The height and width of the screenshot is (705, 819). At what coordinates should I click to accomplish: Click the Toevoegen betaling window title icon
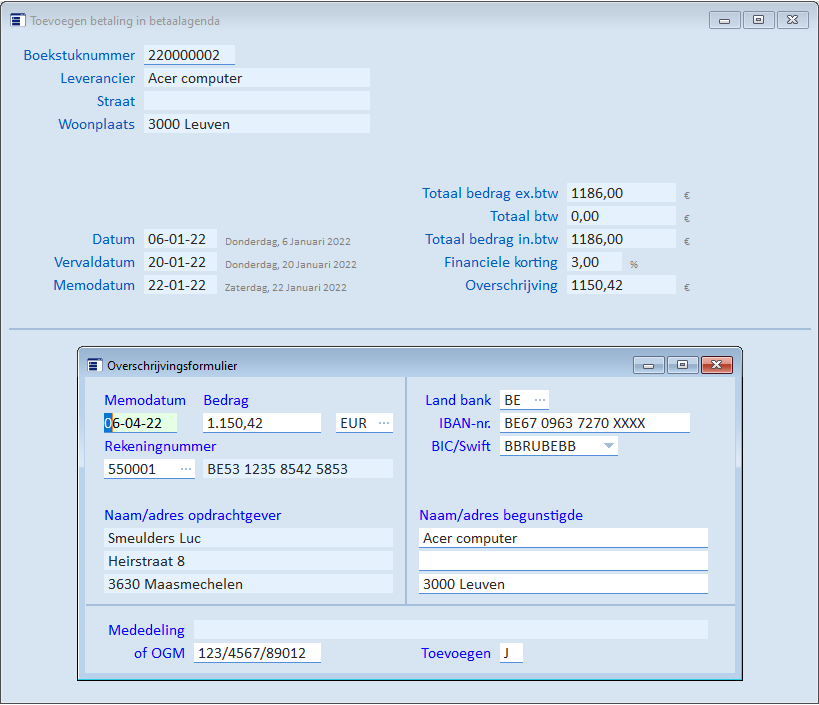[18, 21]
